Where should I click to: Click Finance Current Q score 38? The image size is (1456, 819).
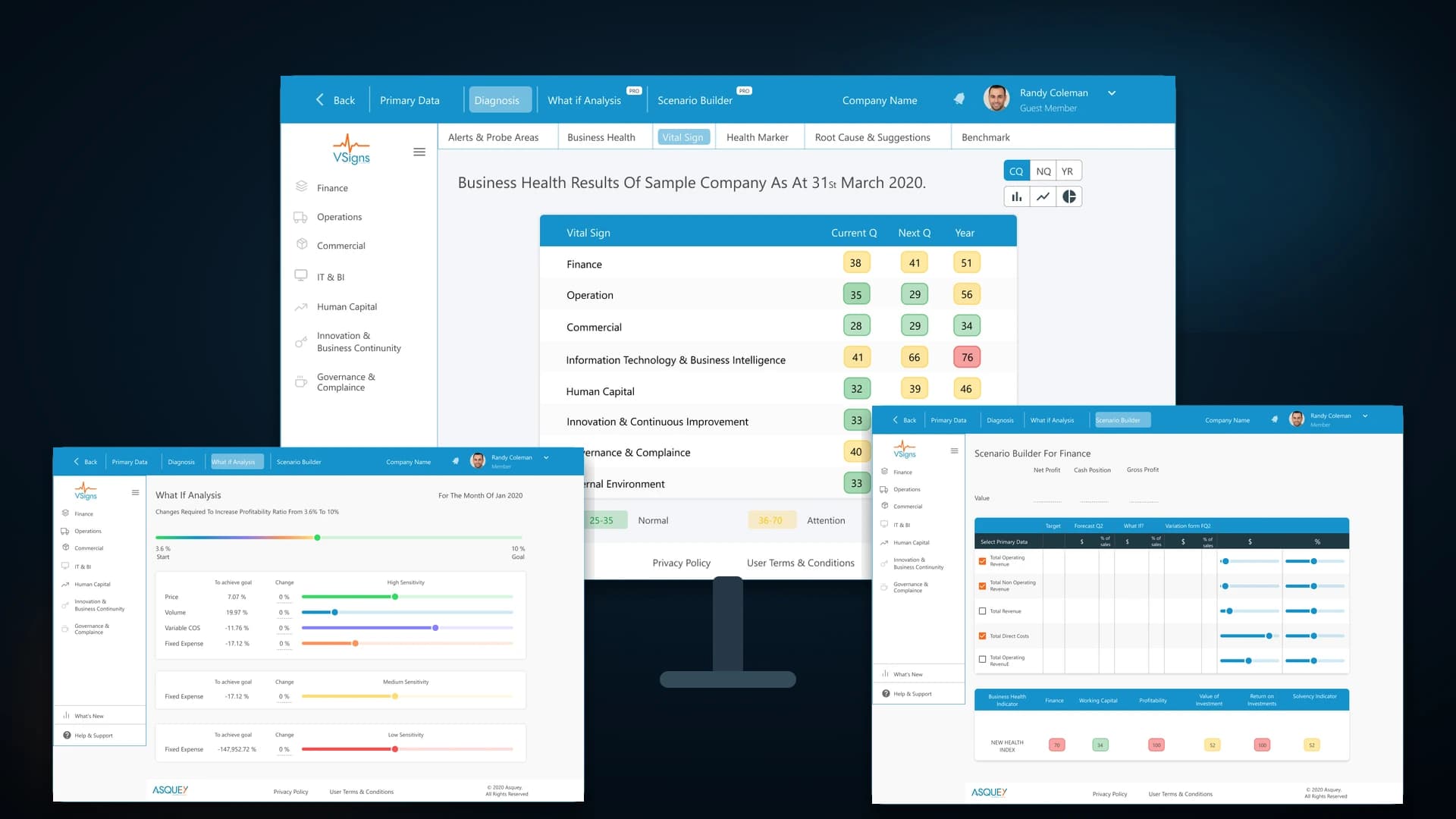[x=855, y=263]
